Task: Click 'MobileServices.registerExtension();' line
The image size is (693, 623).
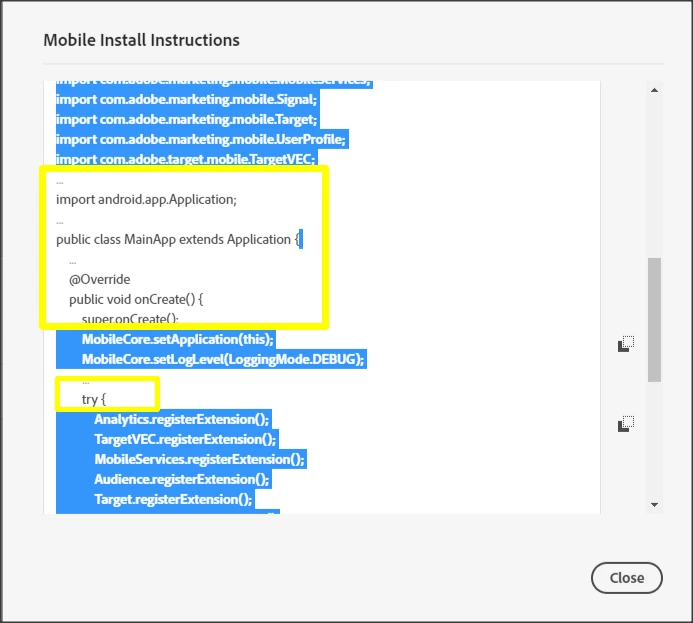Action: 199,459
